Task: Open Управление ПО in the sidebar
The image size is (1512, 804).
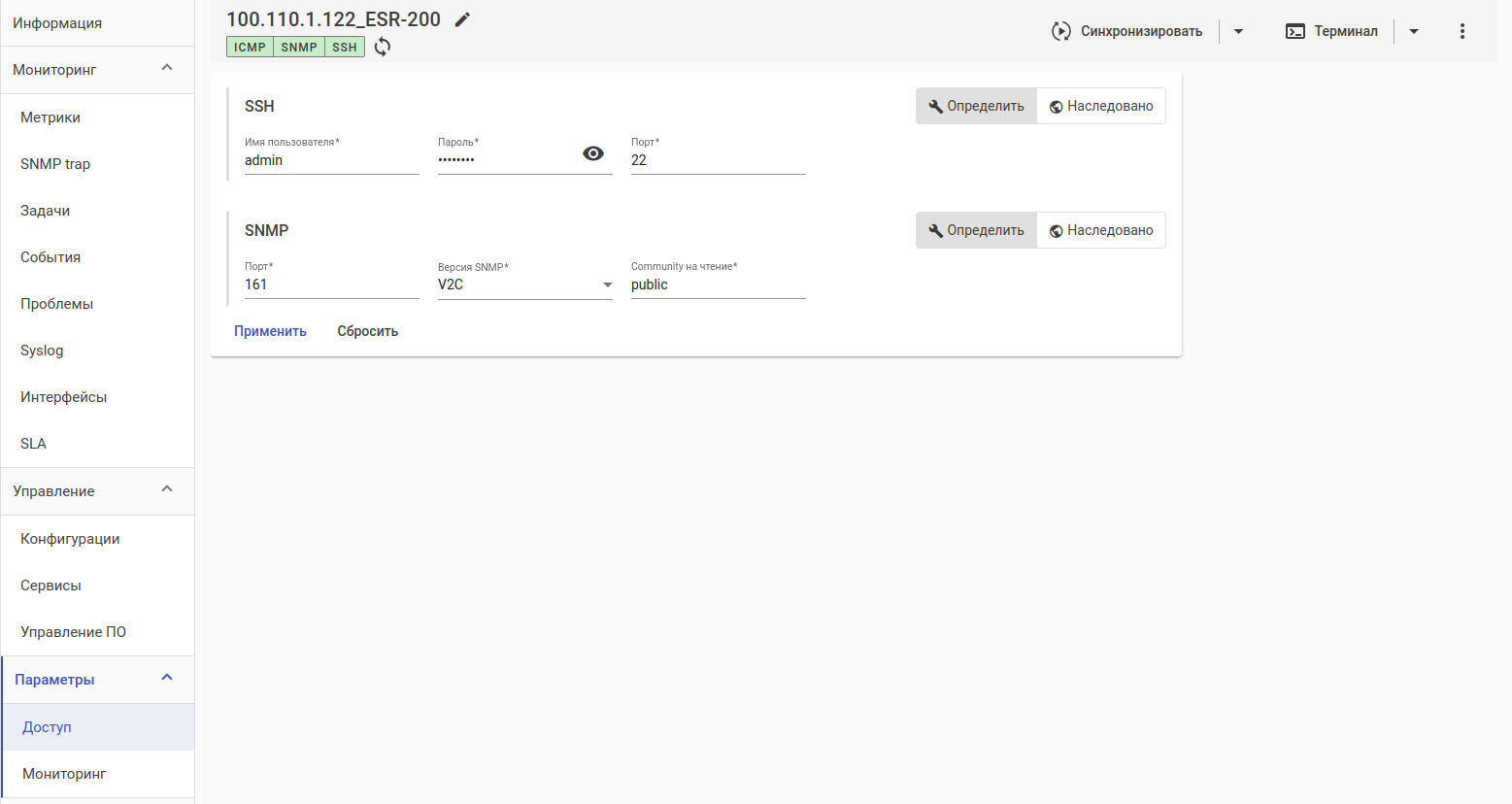Action: [x=97, y=632]
